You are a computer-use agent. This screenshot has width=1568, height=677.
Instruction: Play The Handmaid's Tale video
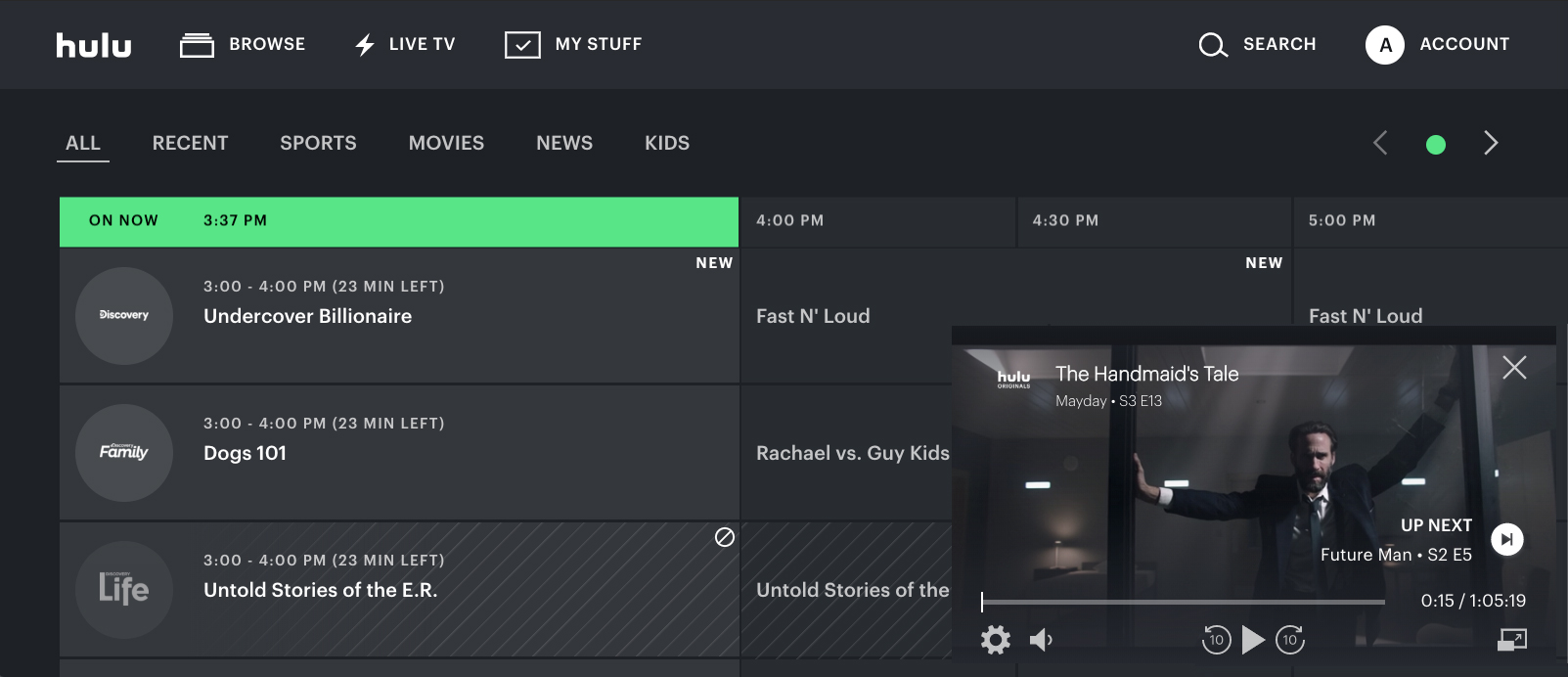point(1253,640)
